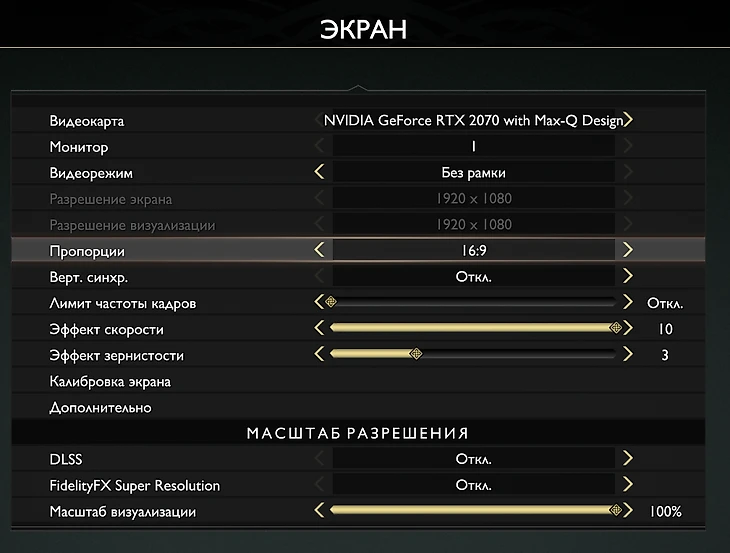Image resolution: width=730 pixels, height=553 pixels.
Task: Click the Эффект зернистости slider handle
Action: 416,354
